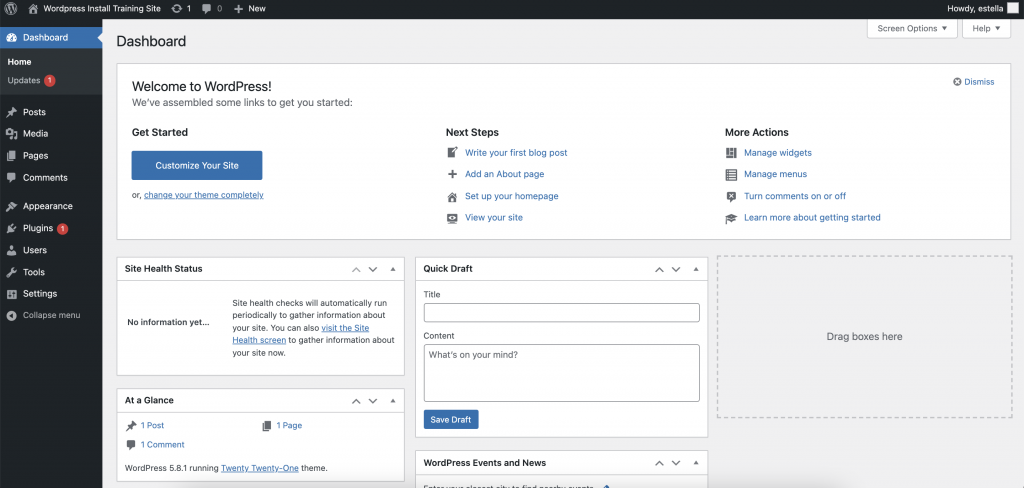The height and width of the screenshot is (488, 1024).
Task: Open the Learn more about getting started link
Action: point(812,218)
